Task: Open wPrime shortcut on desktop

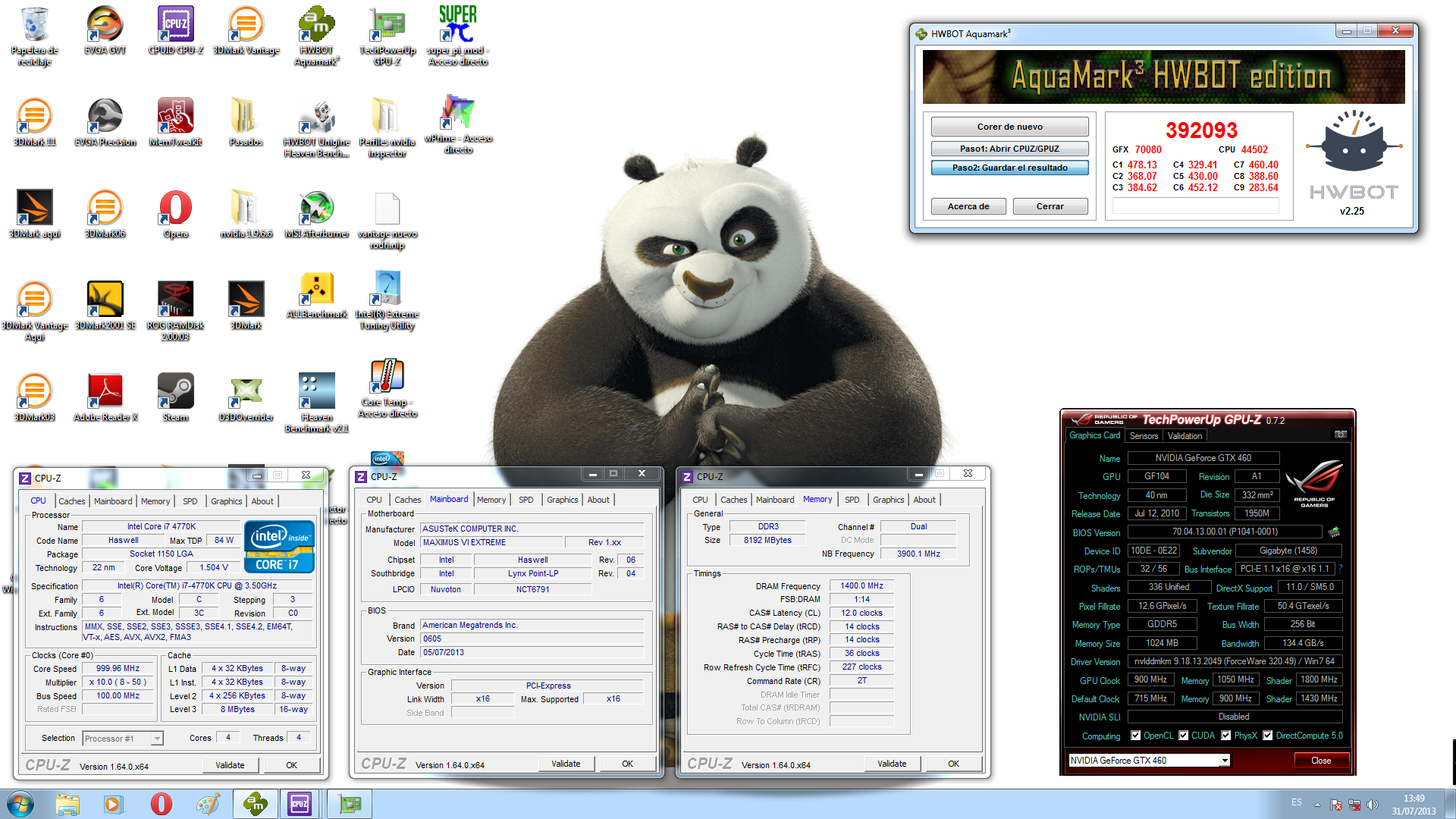Action: coord(458,124)
